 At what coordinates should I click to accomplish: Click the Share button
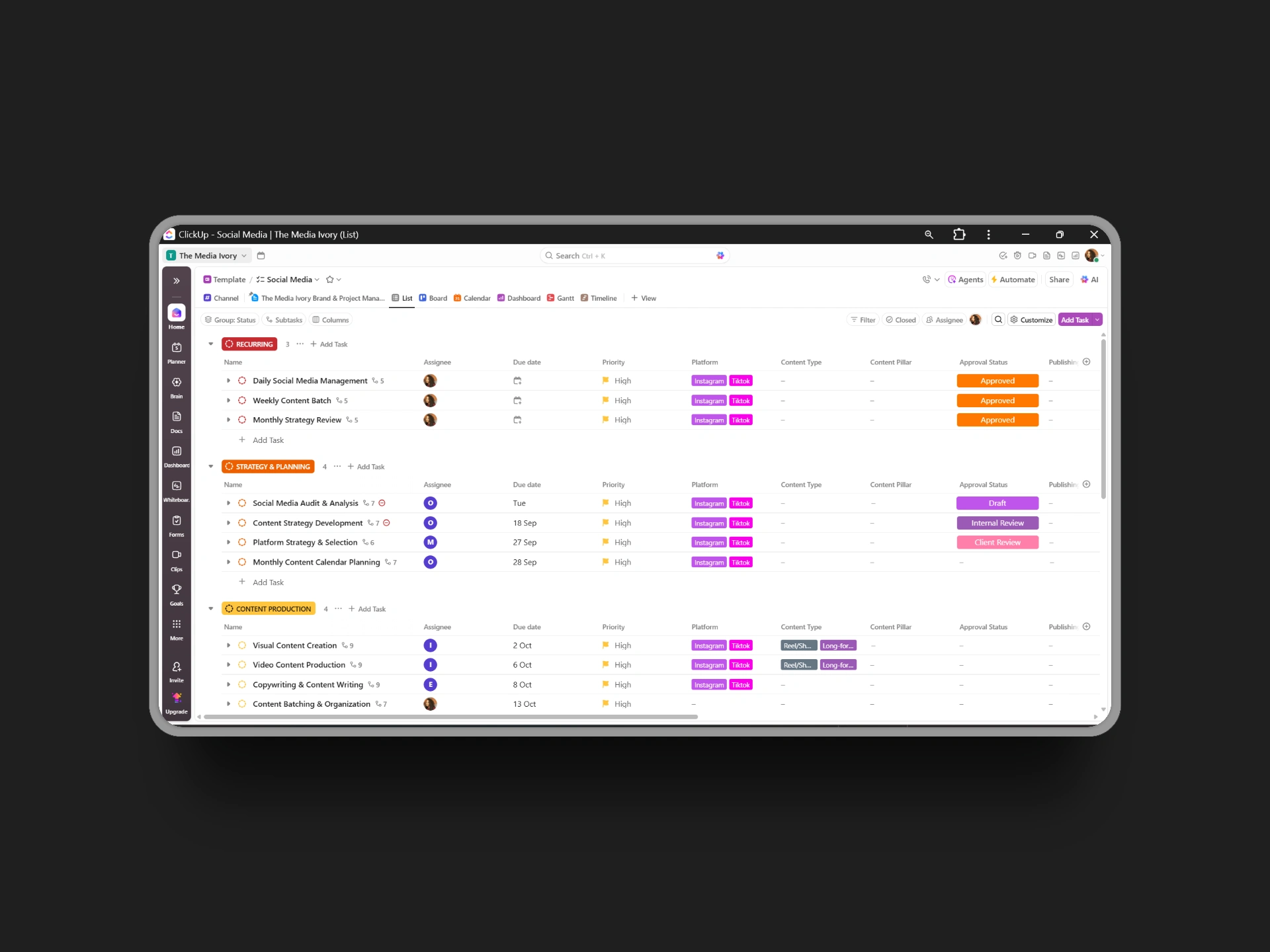point(1058,280)
